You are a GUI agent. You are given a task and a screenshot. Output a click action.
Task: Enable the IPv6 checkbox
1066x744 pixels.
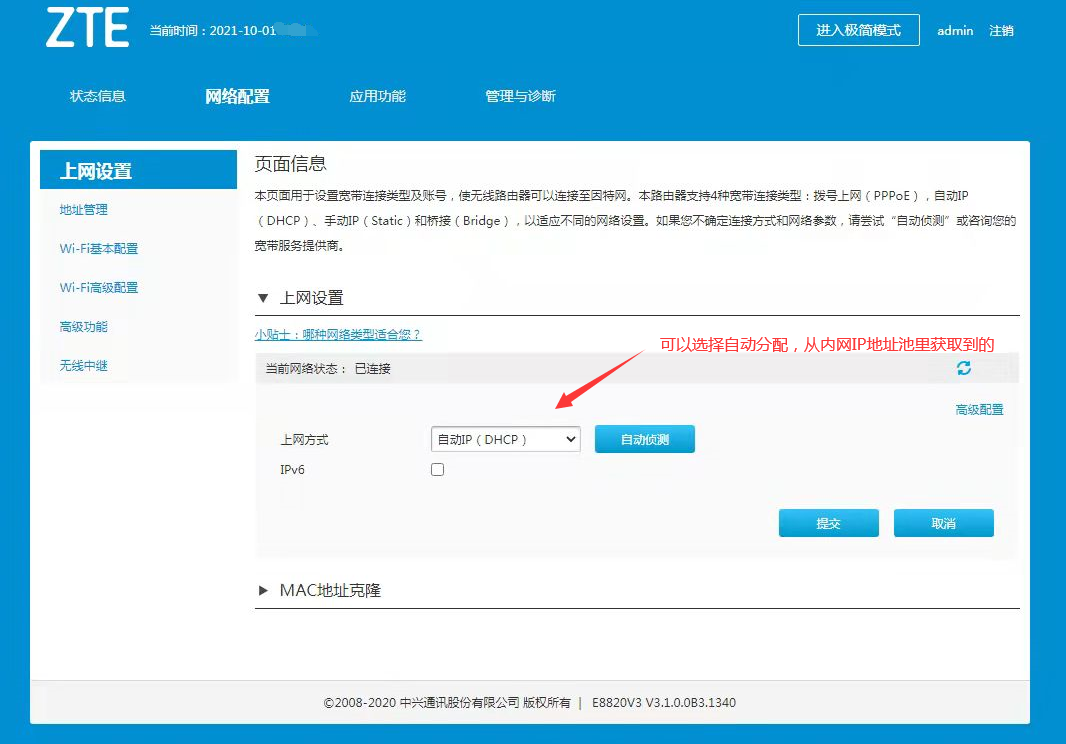(x=437, y=469)
